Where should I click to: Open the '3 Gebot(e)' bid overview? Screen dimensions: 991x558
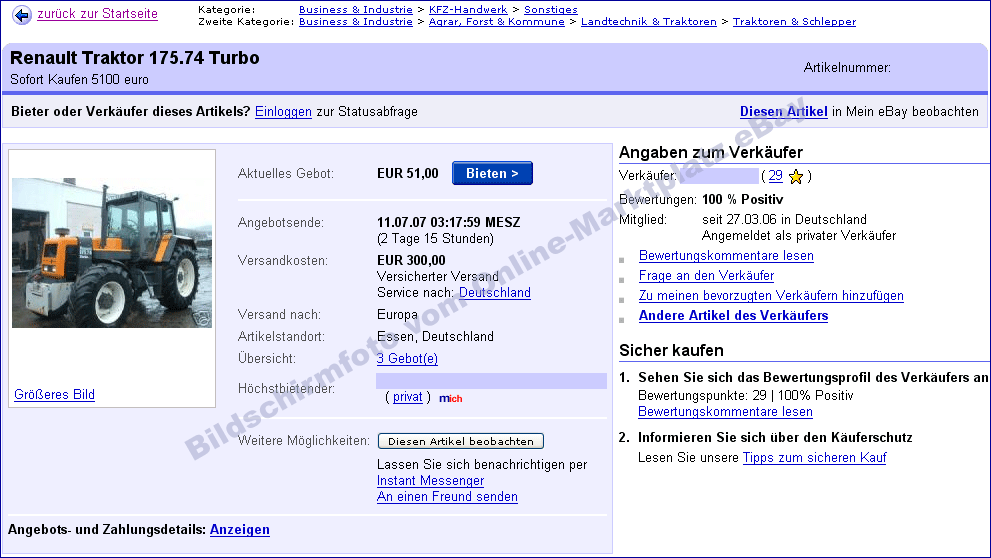coord(407,358)
